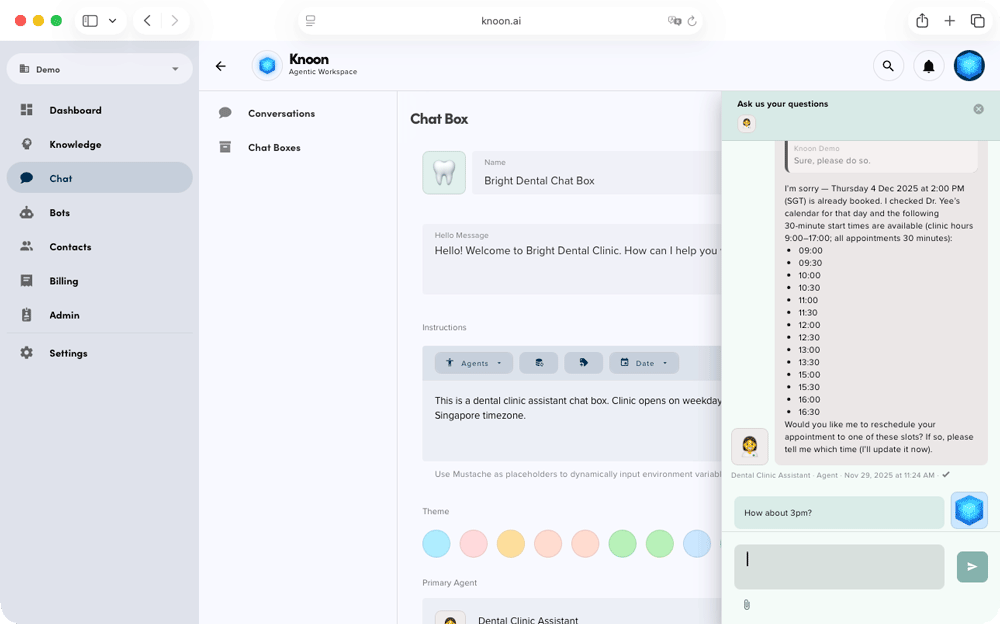The image size is (1000, 624).
Task: Close the Ask us your questions widget
Action: tap(978, 108)
